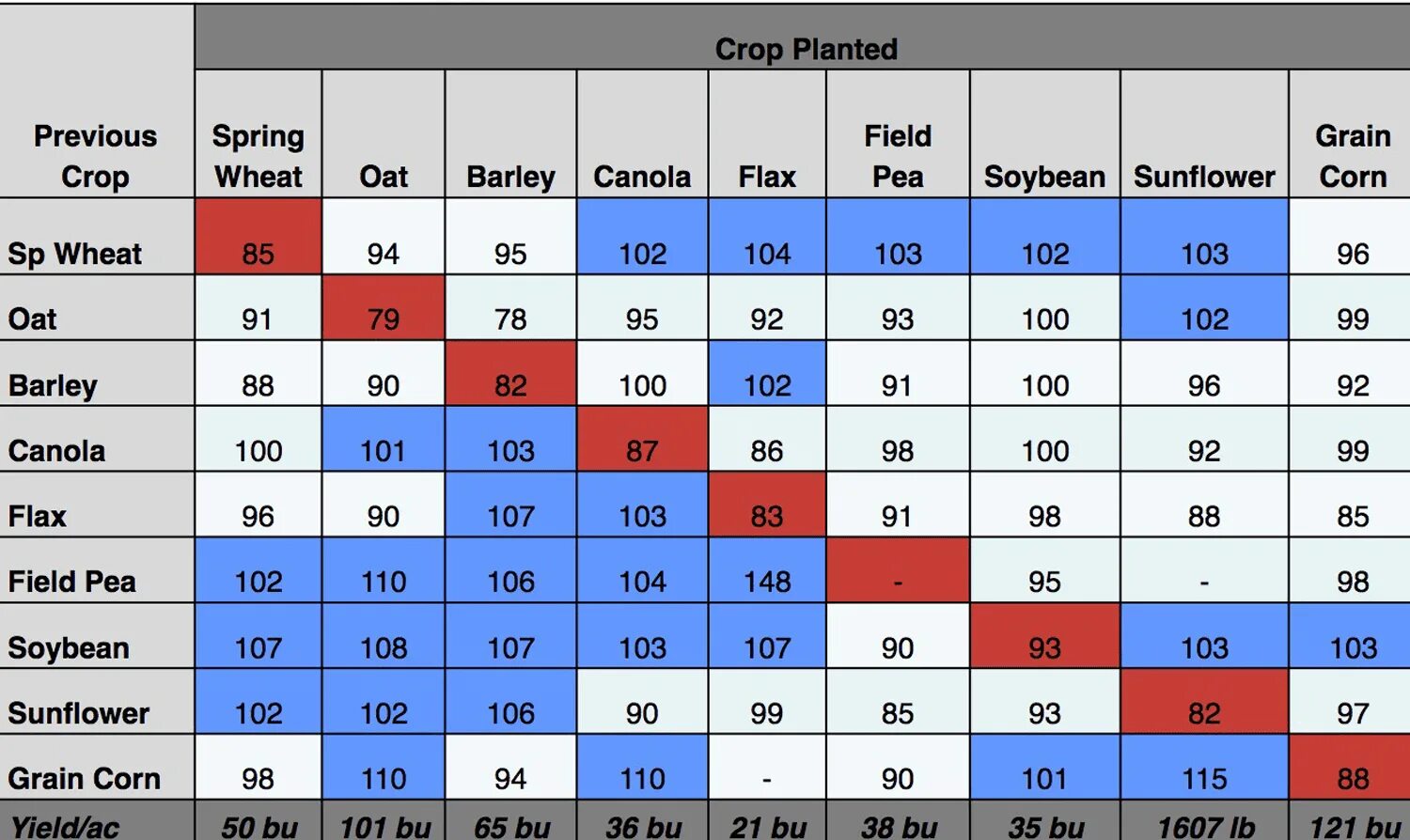
Task: Select the Soybean row label
Action: point(96,636)
